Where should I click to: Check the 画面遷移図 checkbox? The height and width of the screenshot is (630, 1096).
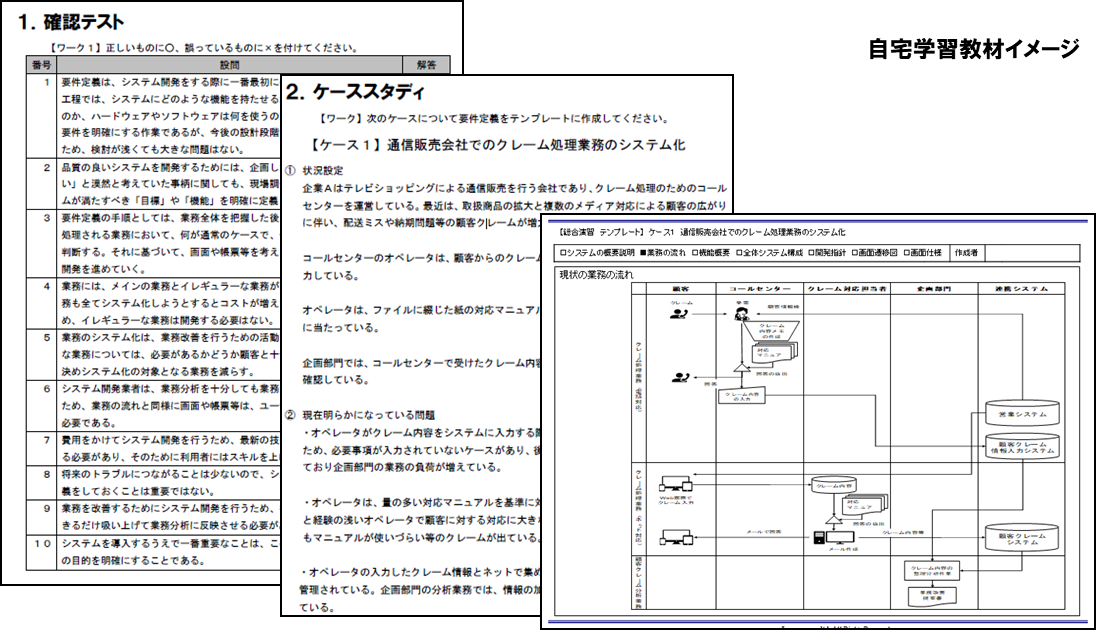pyautogui.click(x=856, y=252)
